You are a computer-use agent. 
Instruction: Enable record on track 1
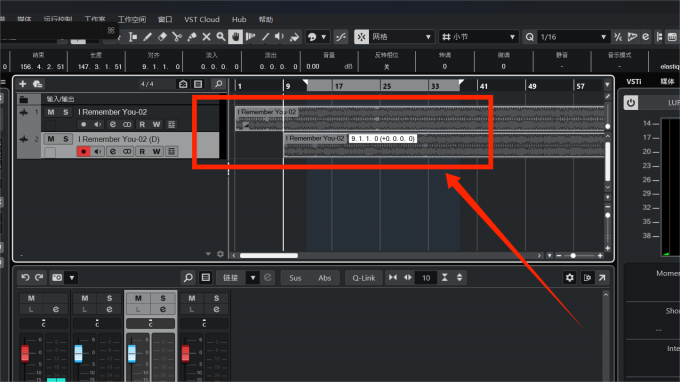click(x=84, y=124)
